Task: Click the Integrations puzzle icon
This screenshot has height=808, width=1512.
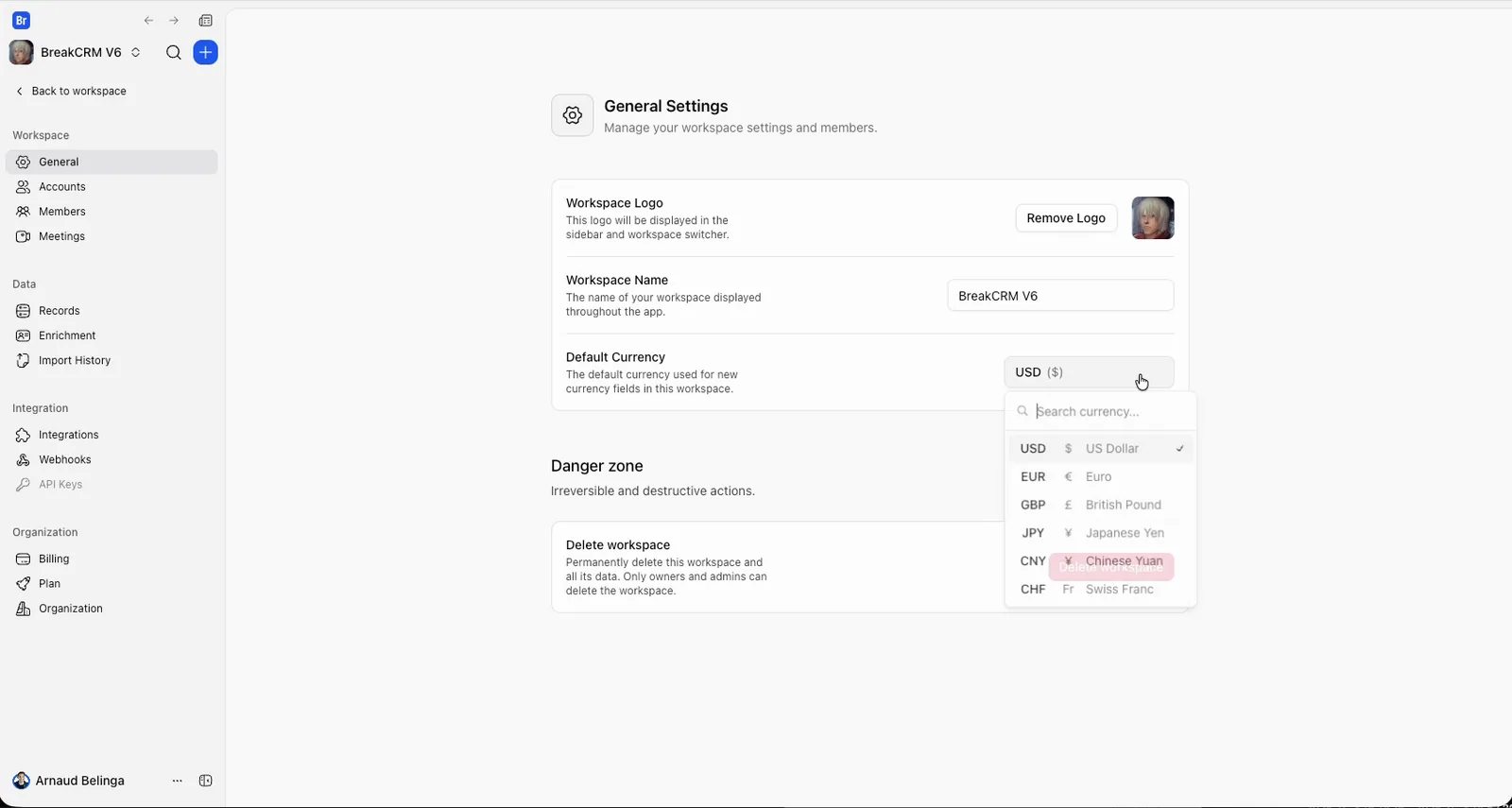Action: coord(23,435)
